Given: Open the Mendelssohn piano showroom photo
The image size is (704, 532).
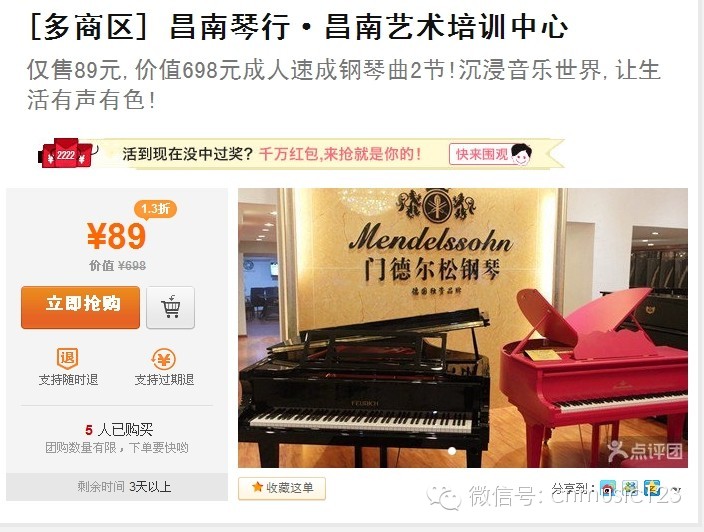Looking at the screenshot, I should coord(463,328).
